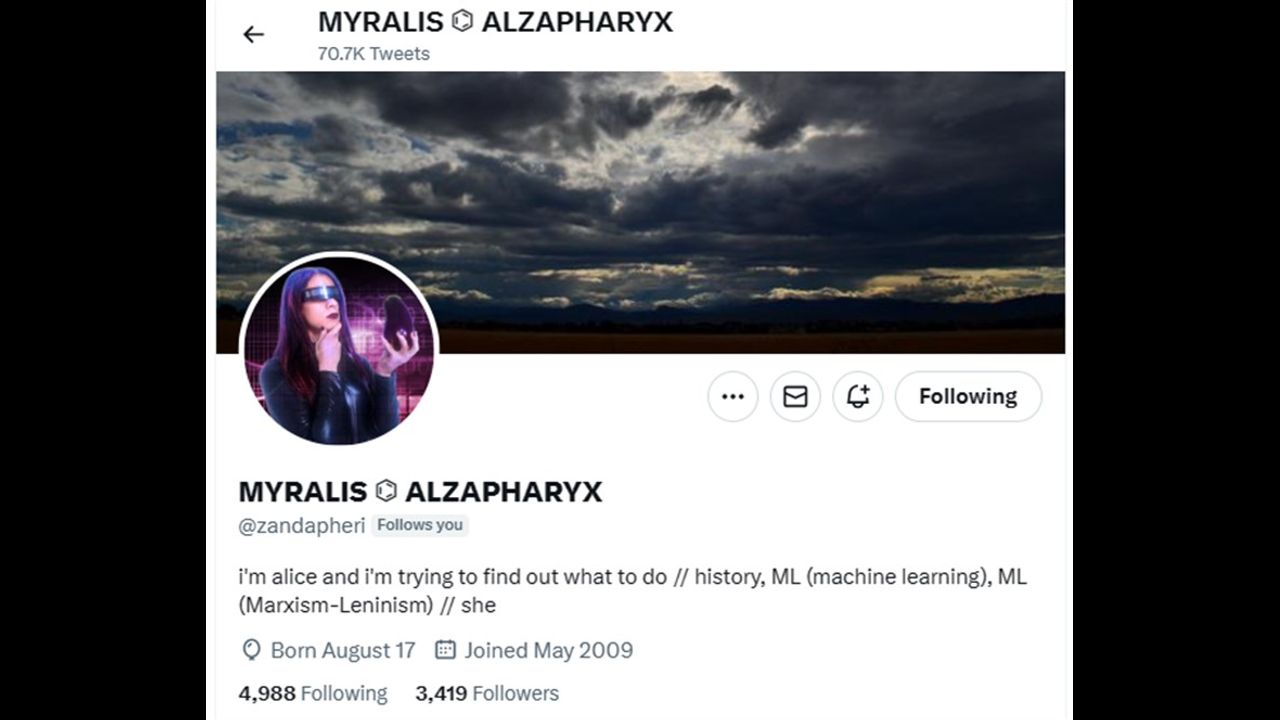View the cloudy sky header banner image
Viewport: 1280px width, 720px height.
[640, 212]
